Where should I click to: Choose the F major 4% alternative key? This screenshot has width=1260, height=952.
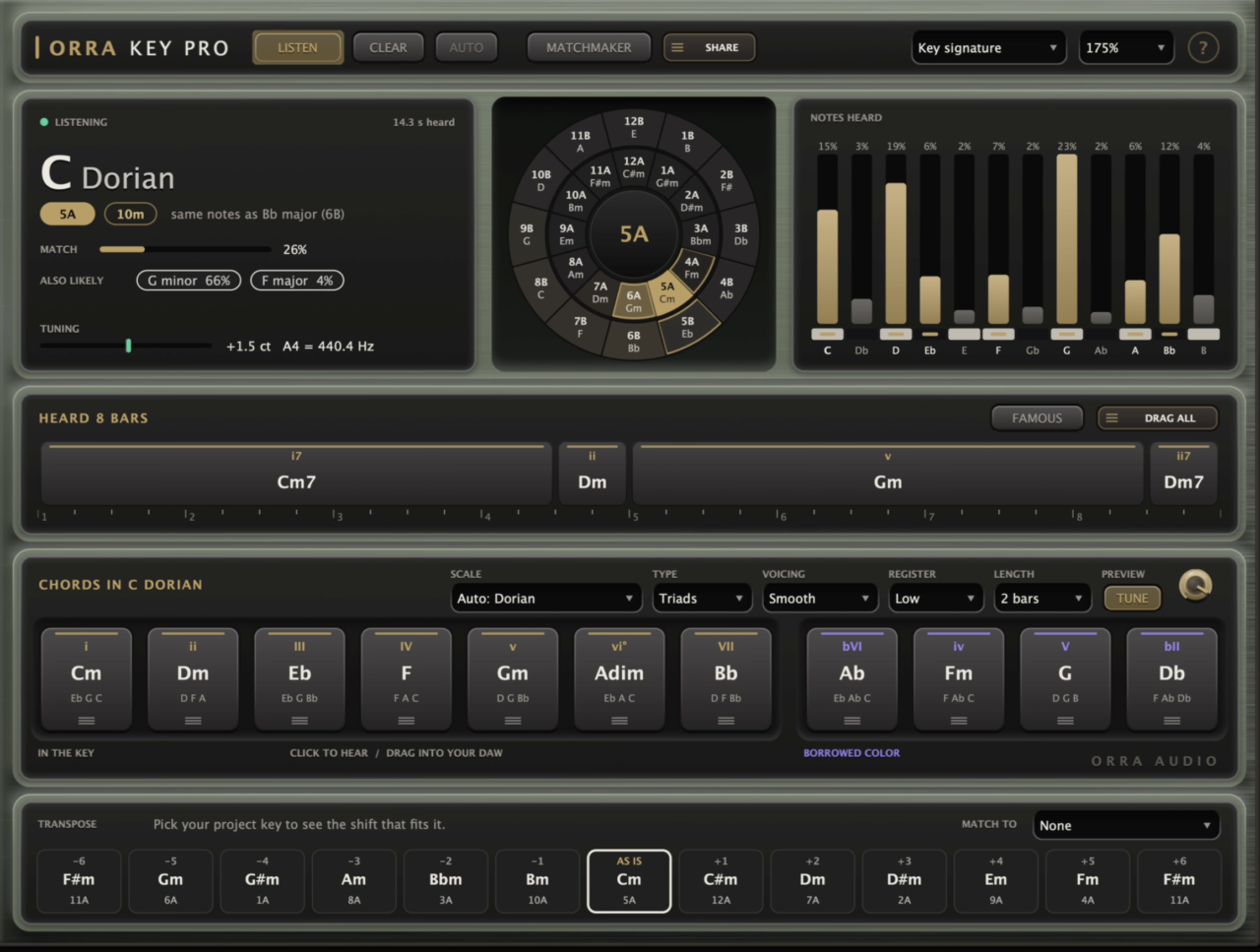(x=297, y=281)
